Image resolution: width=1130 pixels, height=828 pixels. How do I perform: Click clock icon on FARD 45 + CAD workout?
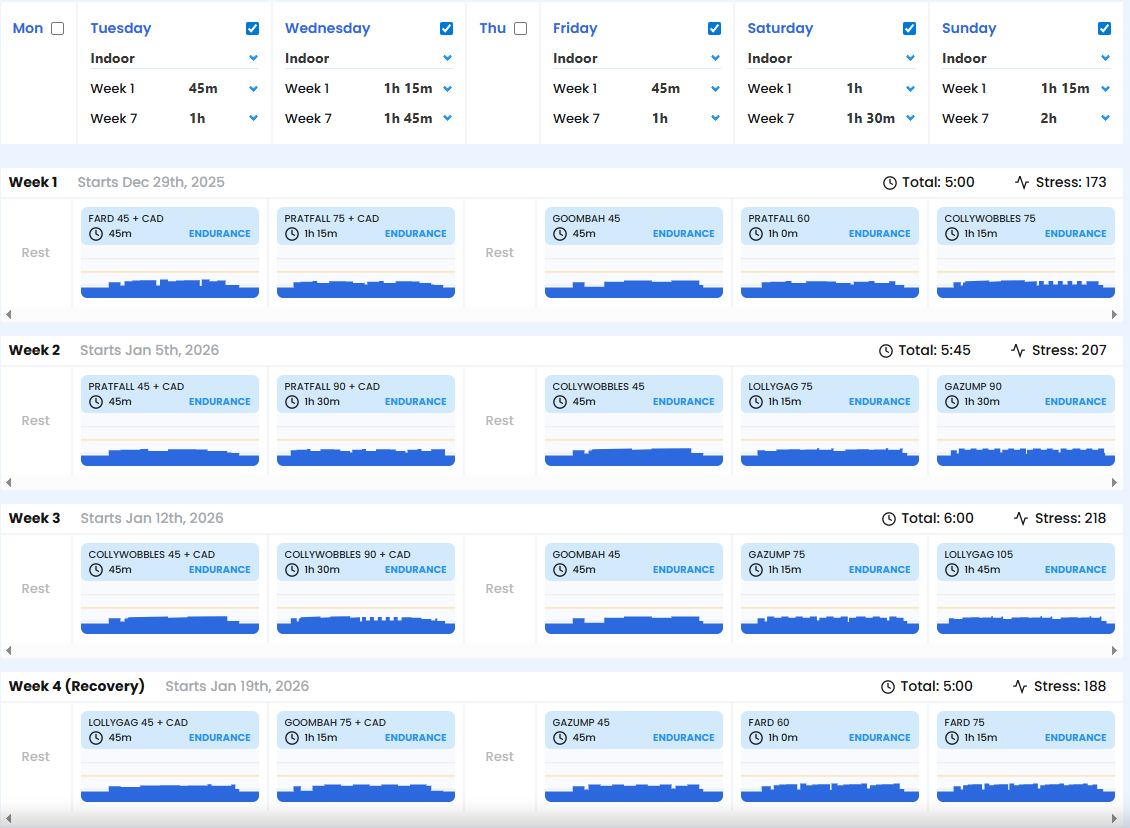tap(96, 234)
